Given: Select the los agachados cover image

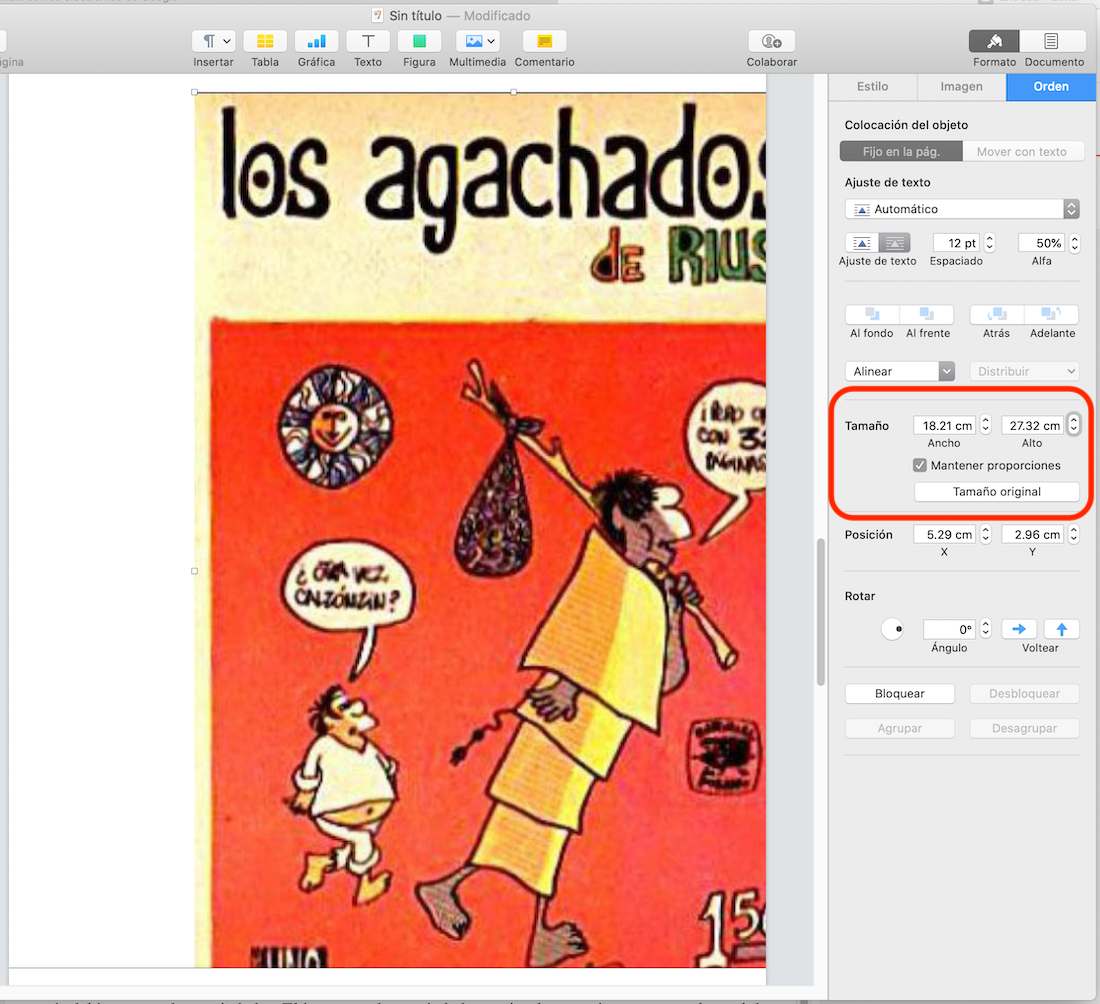Looking at the screenshot, I should [480, 530].
